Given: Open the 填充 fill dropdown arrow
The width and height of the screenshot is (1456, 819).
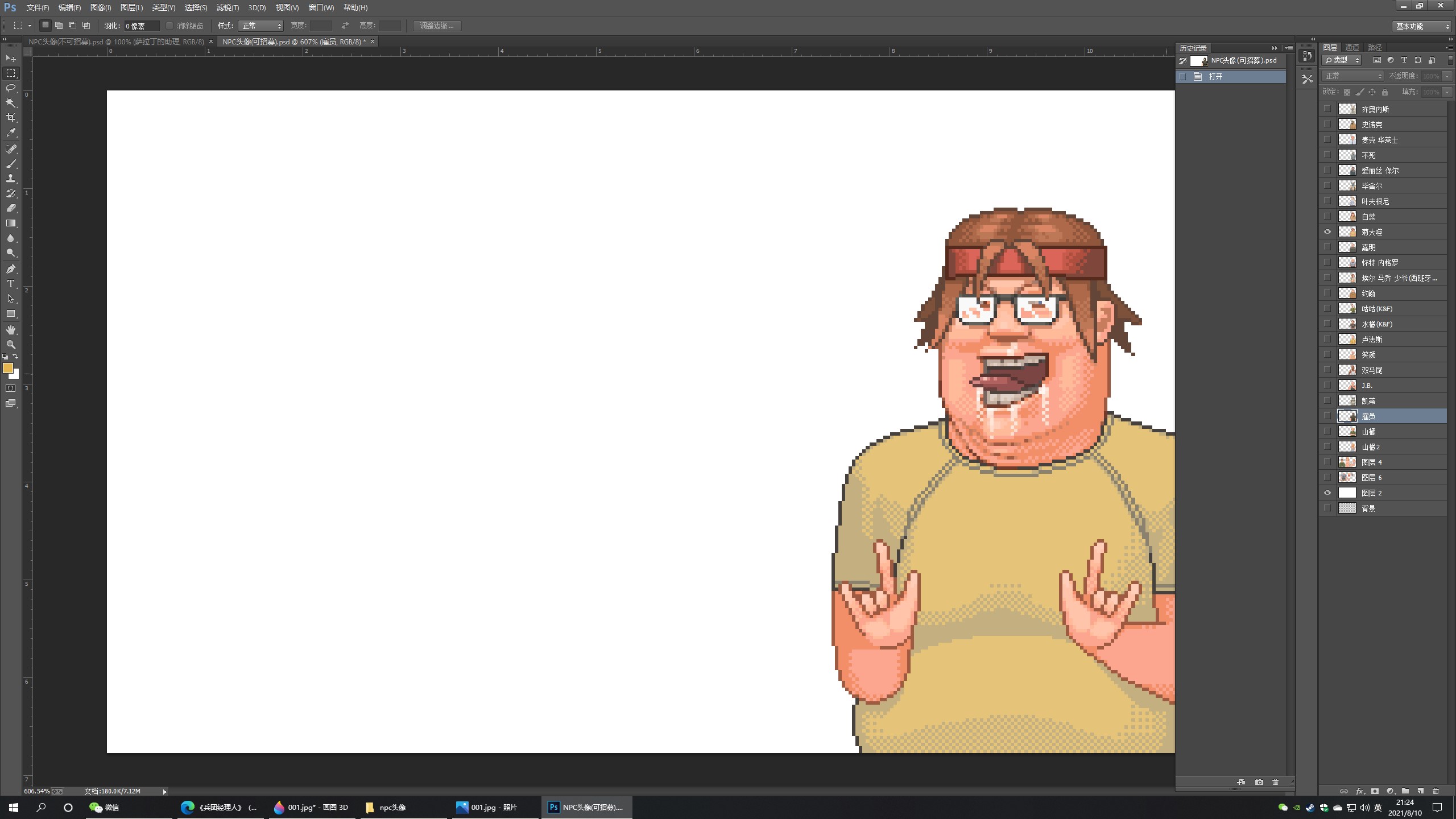Looking at the screenshot, I should pyautogui.click(x=1447, y=92).
